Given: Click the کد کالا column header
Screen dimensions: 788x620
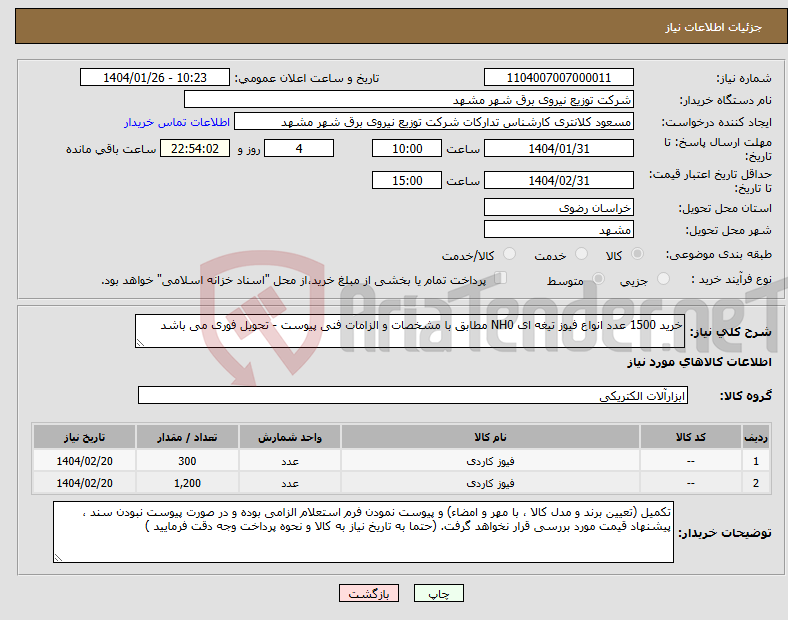Looking at the screenshot, I should [x=691, y=437].
